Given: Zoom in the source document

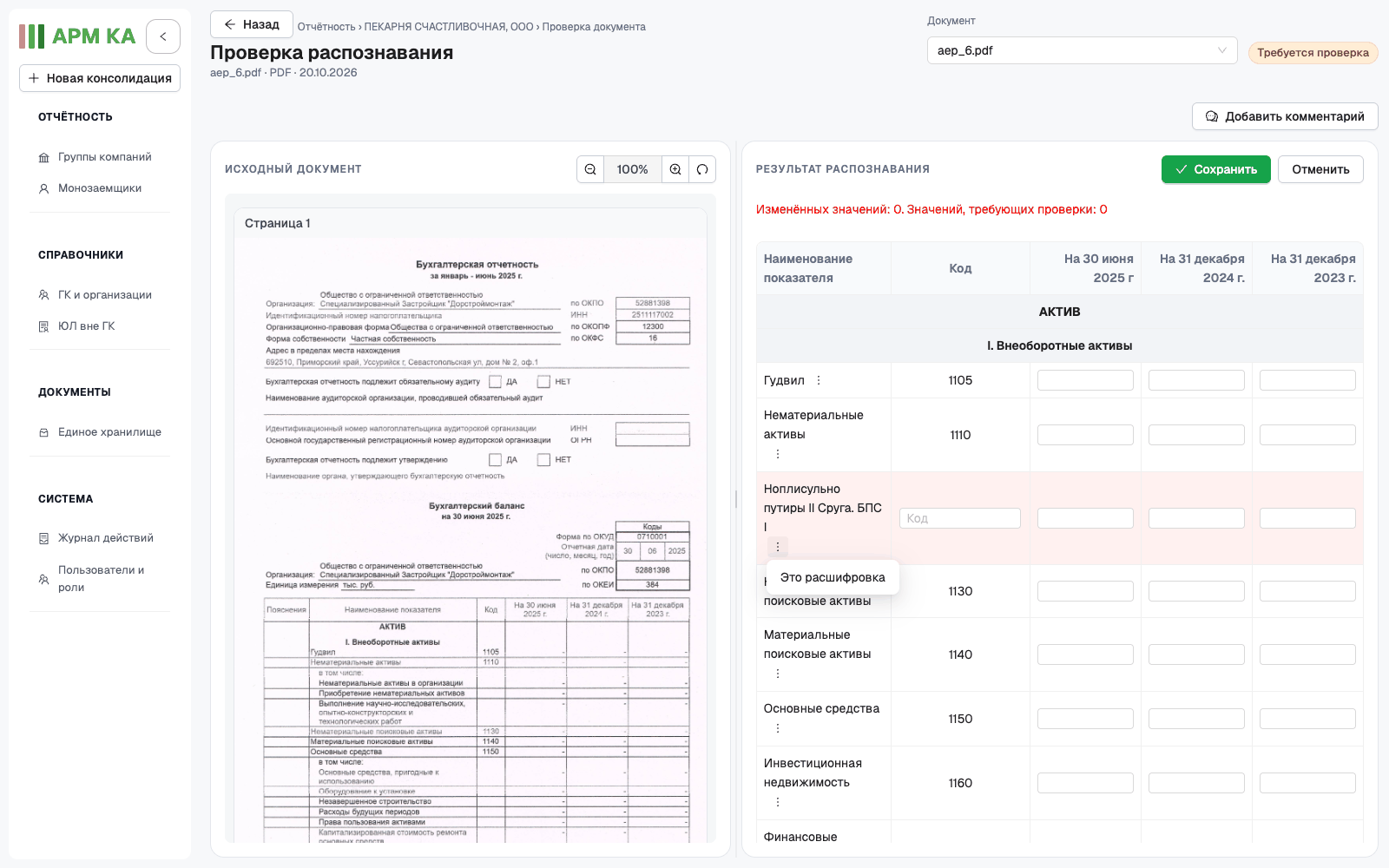Looking at the screenshot, I should (x=675, y=169).
